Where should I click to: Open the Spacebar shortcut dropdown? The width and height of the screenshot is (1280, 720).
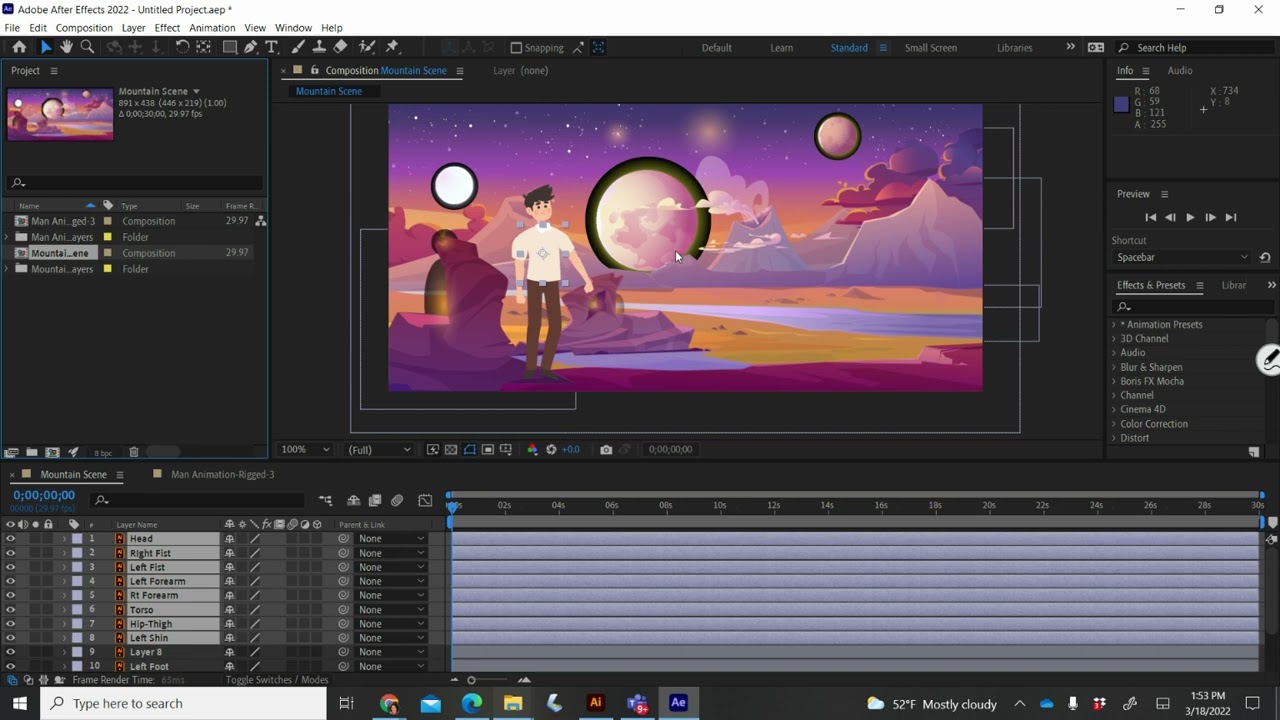coord(1182,257)
